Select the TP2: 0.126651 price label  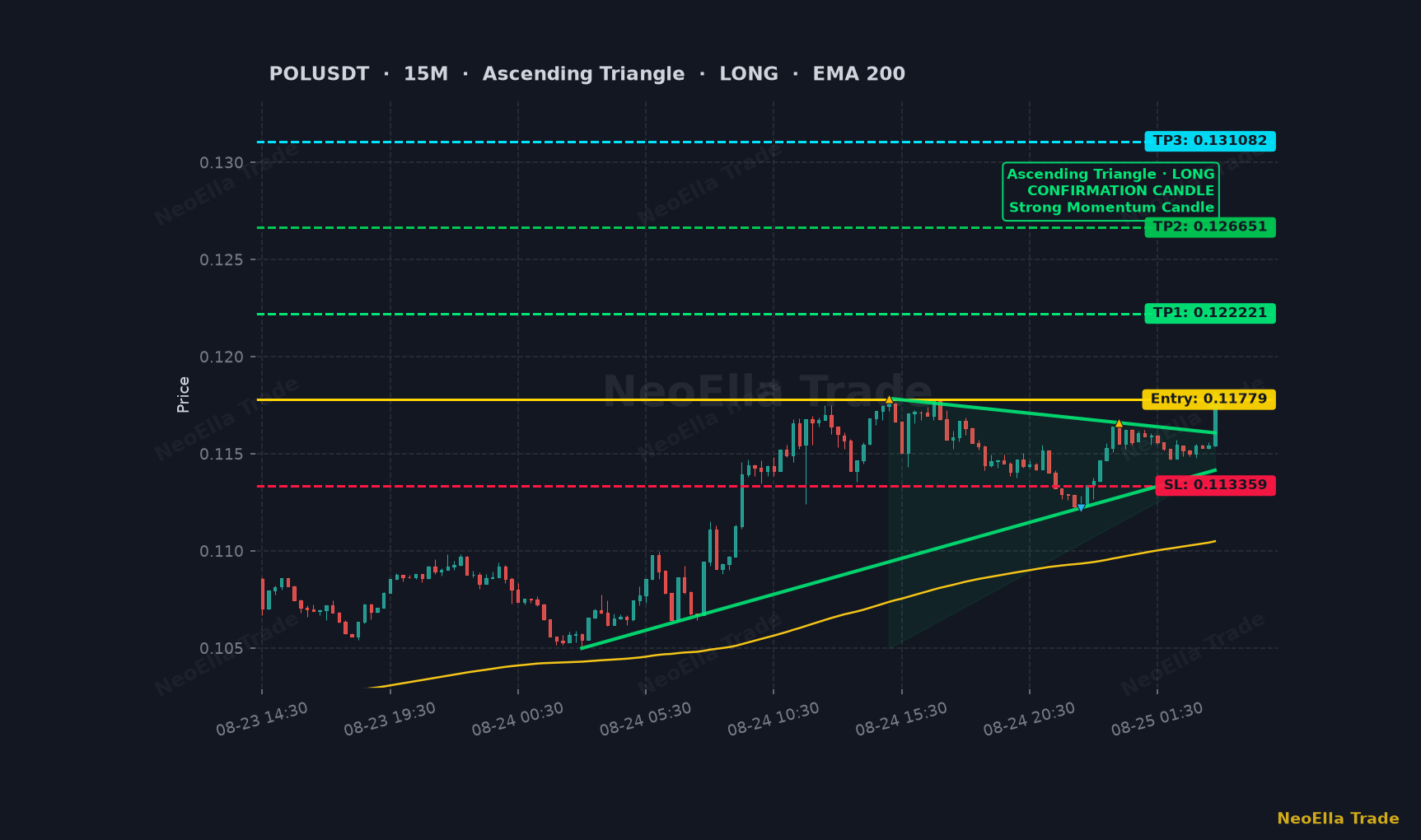tap(1210, 227)
